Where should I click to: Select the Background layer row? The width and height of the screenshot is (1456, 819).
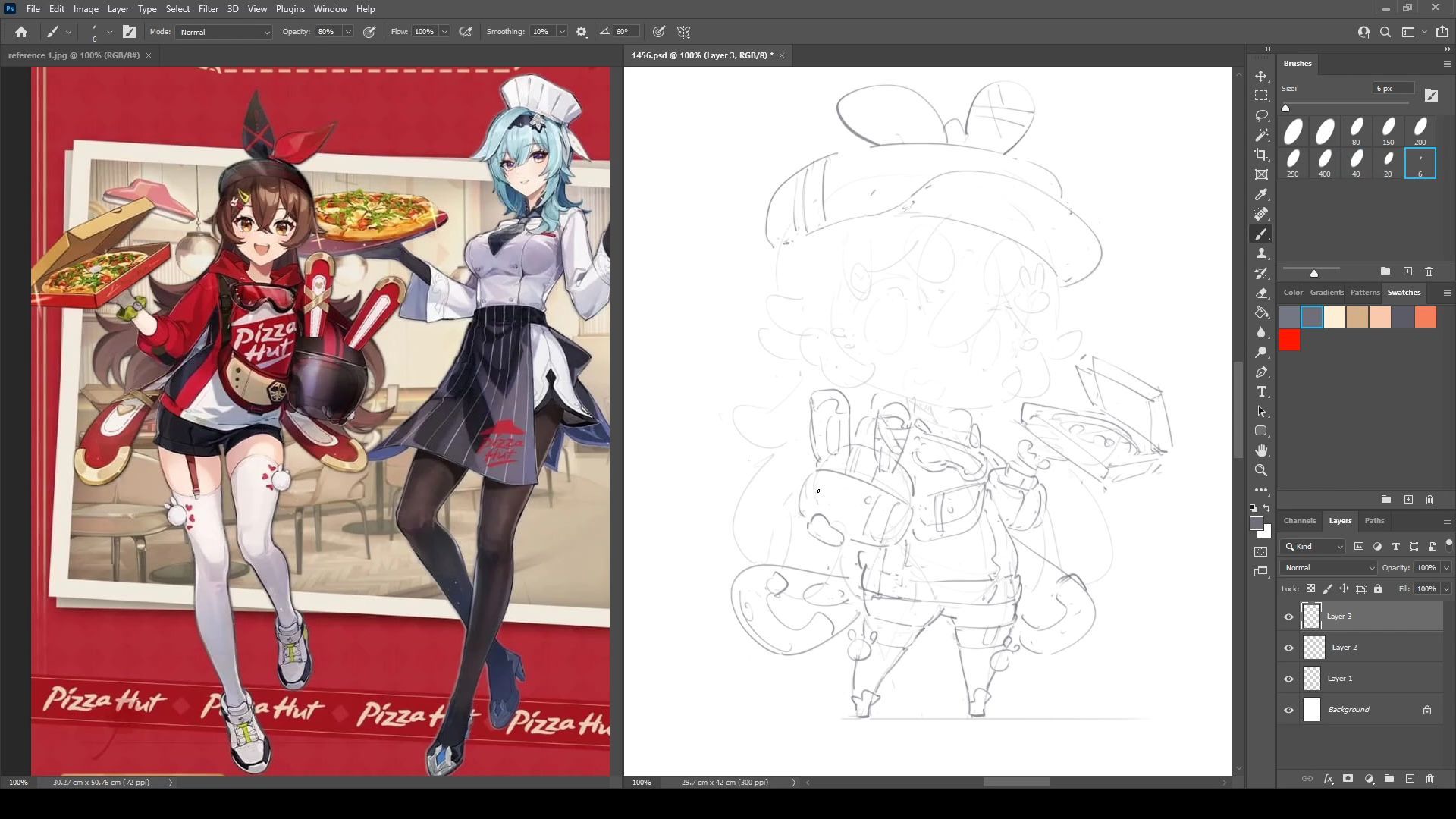1360,710
